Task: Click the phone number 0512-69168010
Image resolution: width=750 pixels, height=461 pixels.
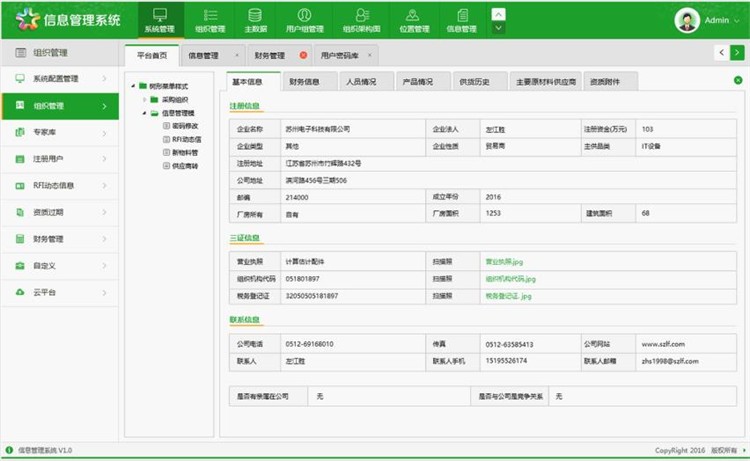Action: [x=309, y=344]
